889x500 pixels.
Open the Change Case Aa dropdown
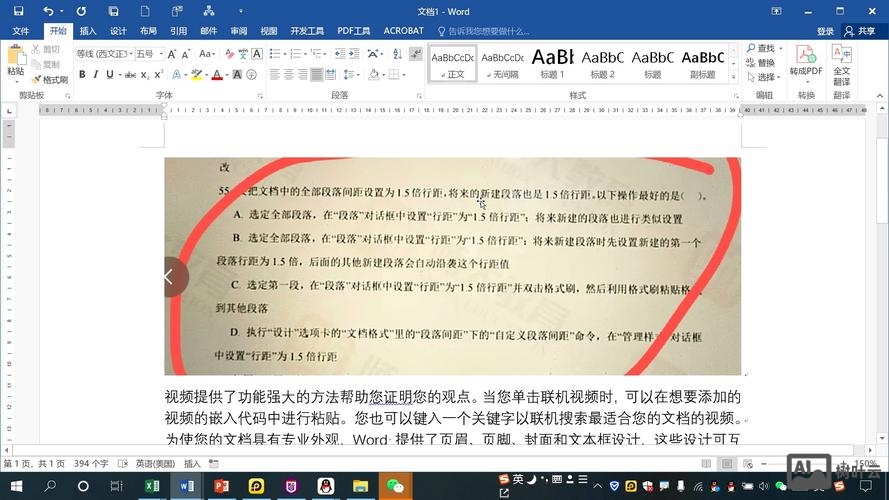206,54
